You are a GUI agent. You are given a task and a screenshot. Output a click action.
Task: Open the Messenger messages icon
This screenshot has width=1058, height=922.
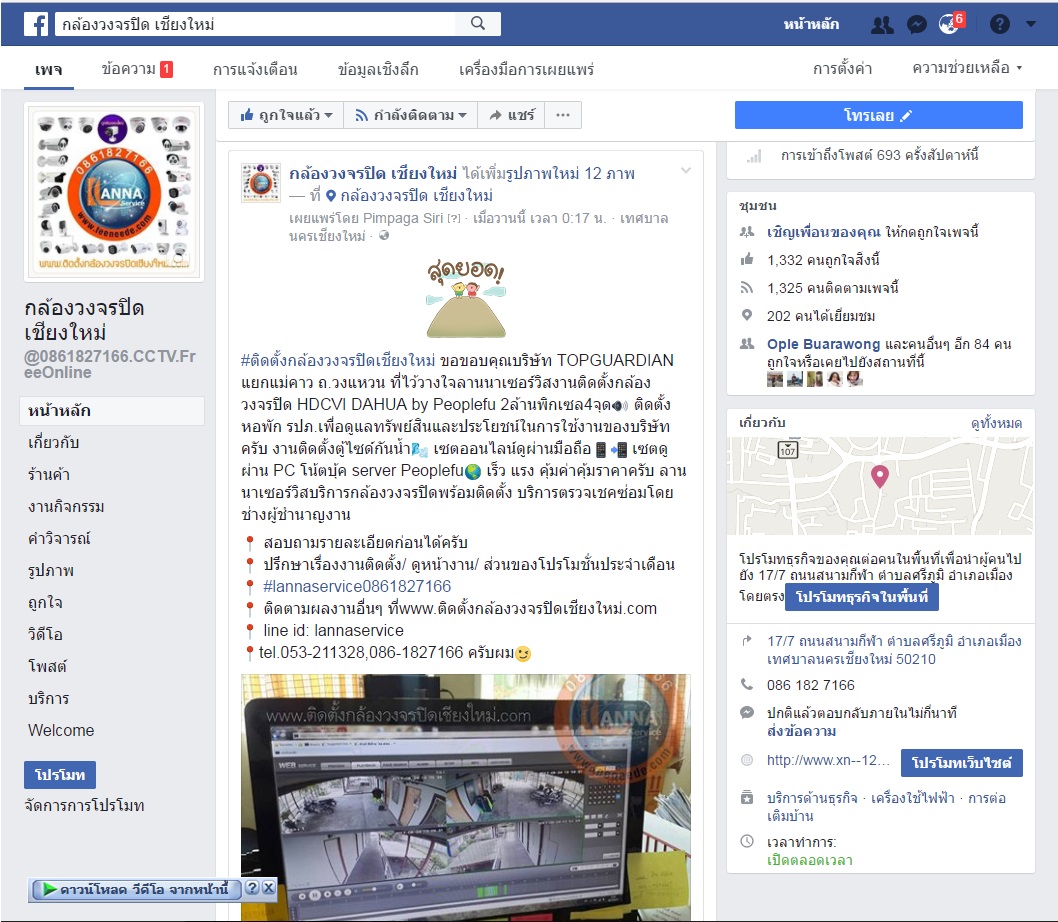pyautogui.click(x=916, y=25)
